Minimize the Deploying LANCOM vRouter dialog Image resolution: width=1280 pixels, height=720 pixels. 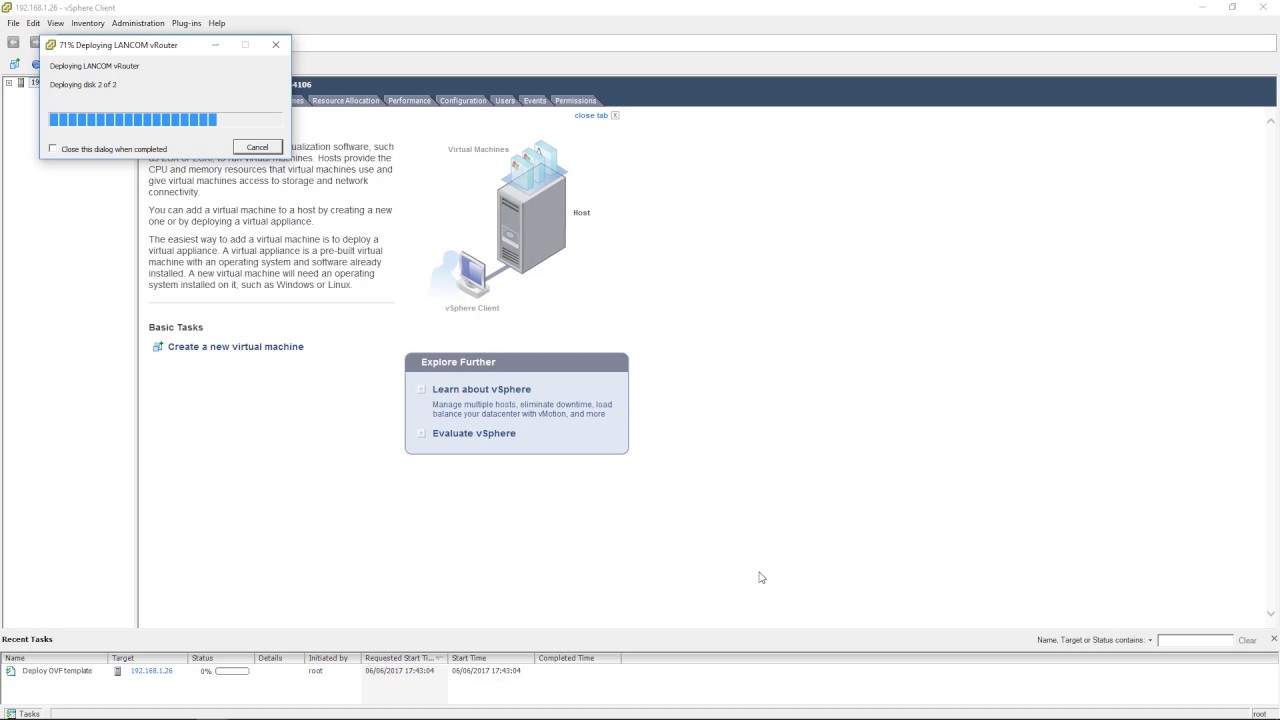pos(215,45)
